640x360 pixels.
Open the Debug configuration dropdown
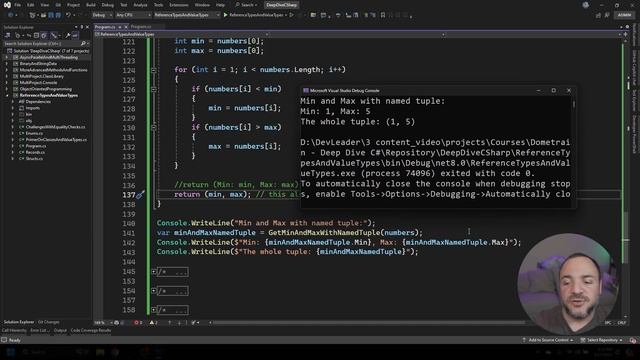pos(101,15)
